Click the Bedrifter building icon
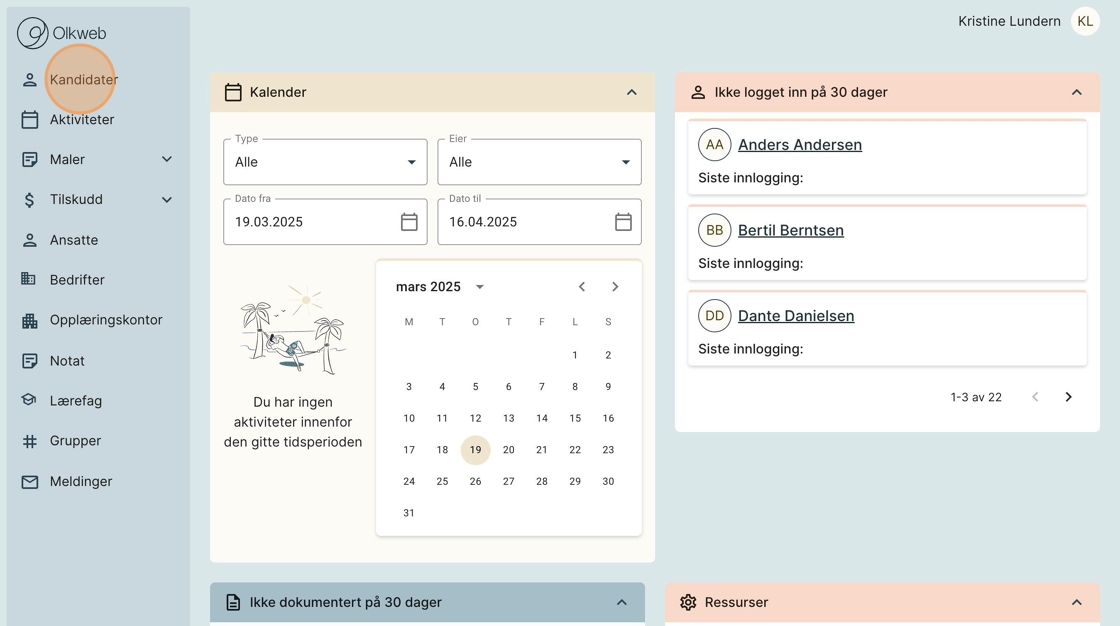This screenshot has height=626, width=1120. click(x=29, y=279)
